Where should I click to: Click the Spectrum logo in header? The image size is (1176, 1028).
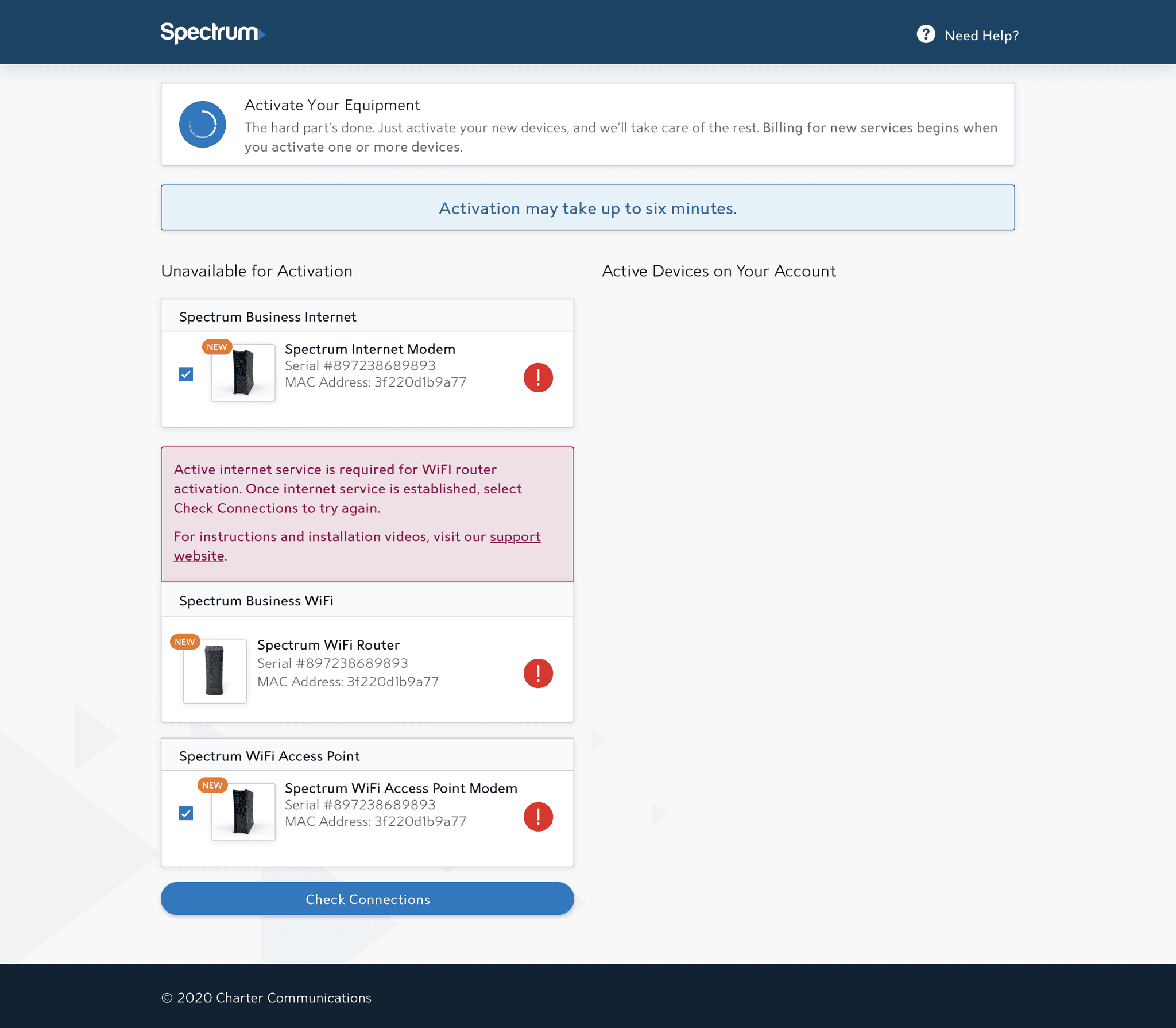click(x=212, y=33)
